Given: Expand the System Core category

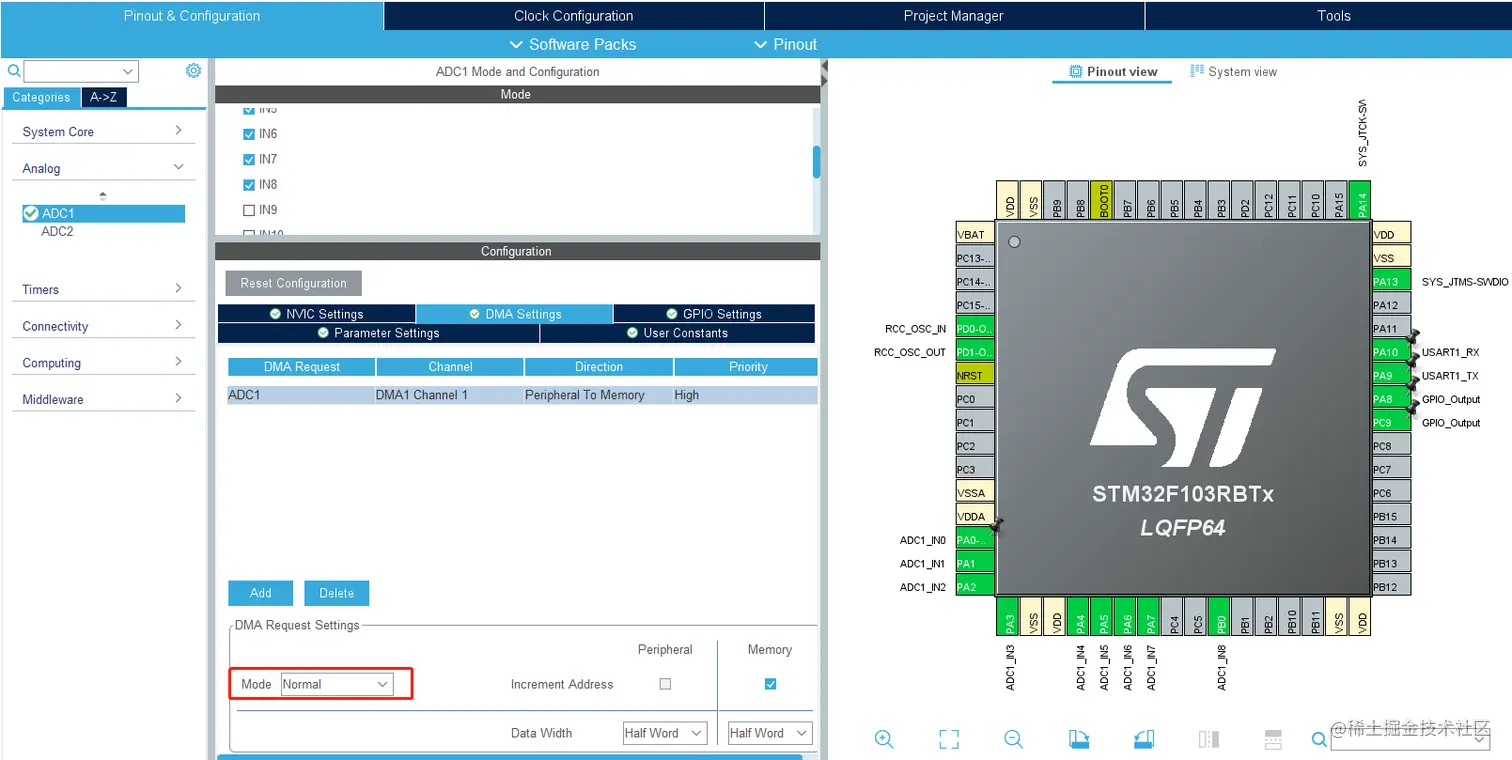Looking at the screenshot, I should pyautogui.click(x=102, y=131).
